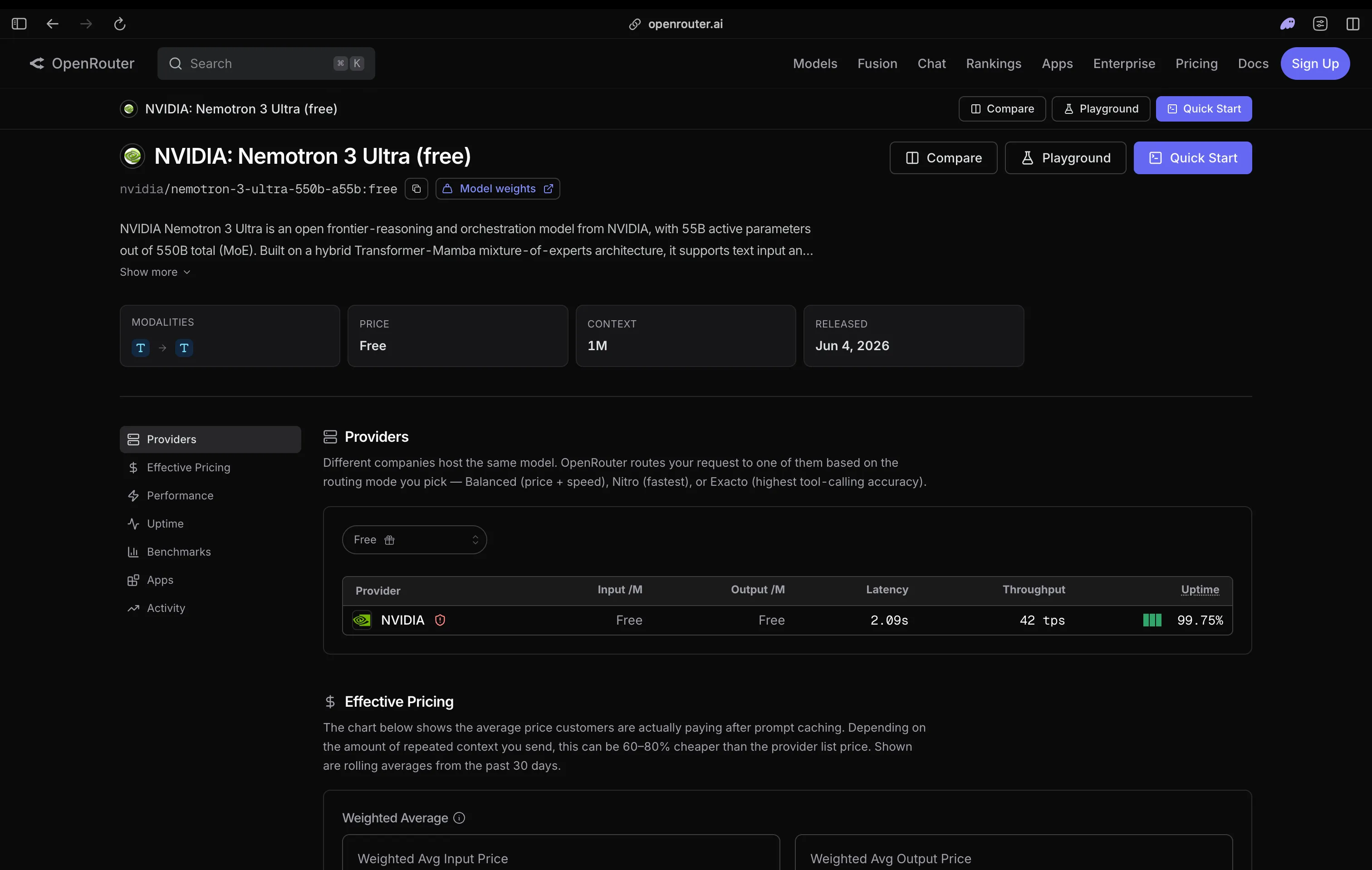Open the Rankings nav item
Screen dimensions: 1372x870
993,63
